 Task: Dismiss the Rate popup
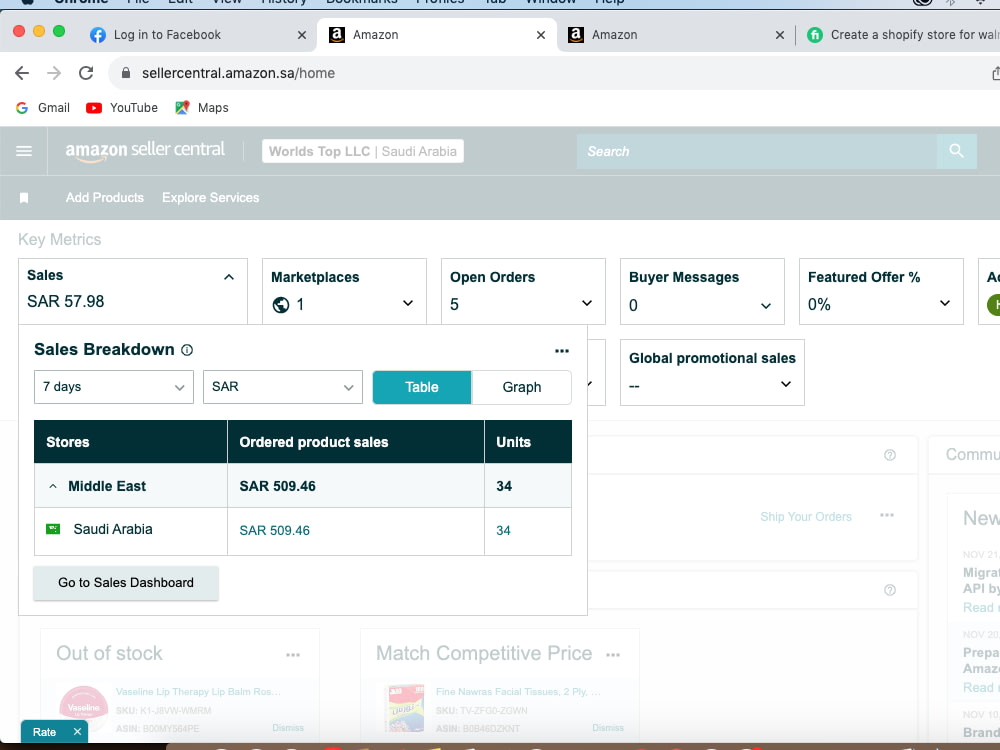(77, 732)
